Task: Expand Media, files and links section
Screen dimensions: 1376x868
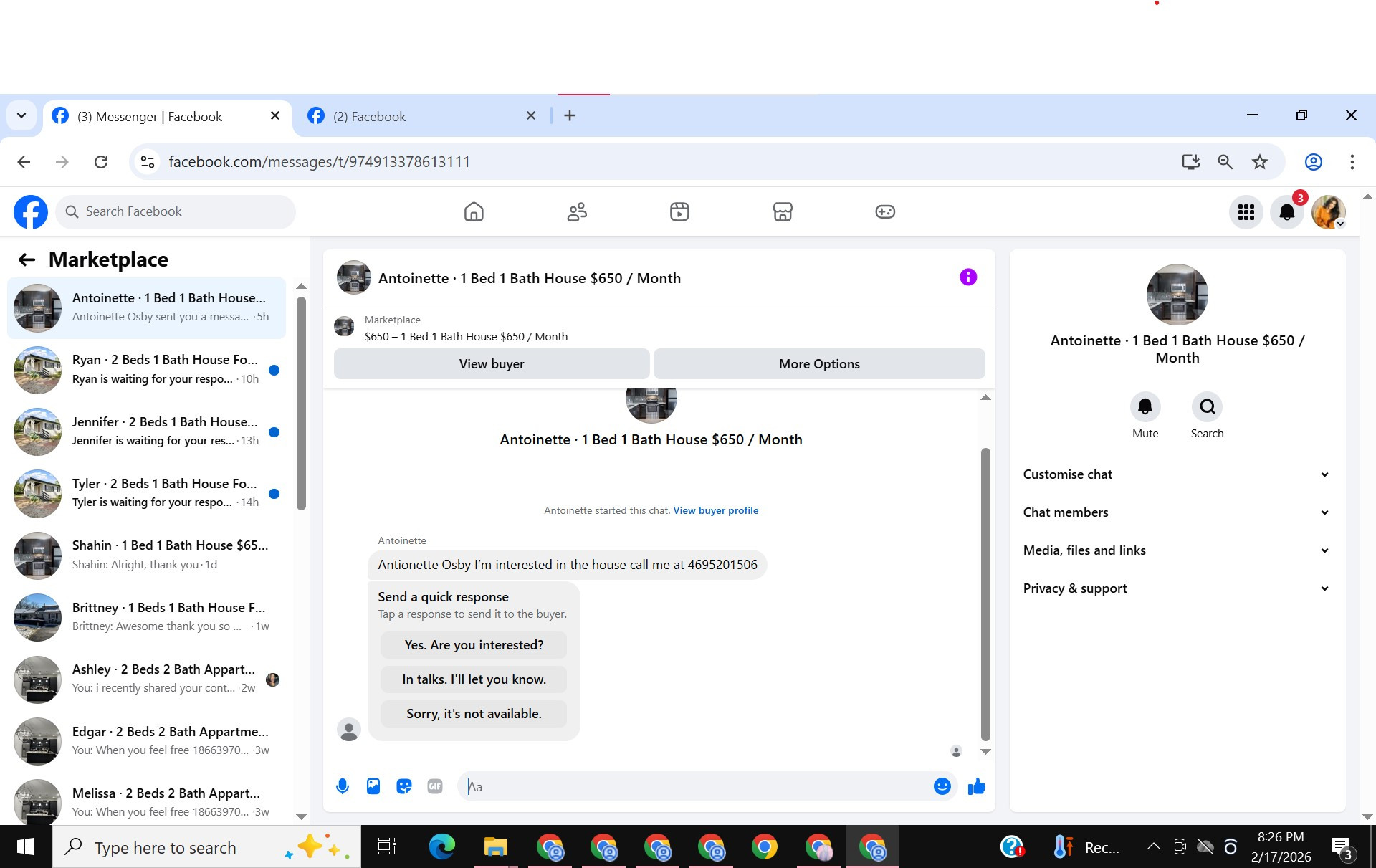Action: coord(1176,550)
